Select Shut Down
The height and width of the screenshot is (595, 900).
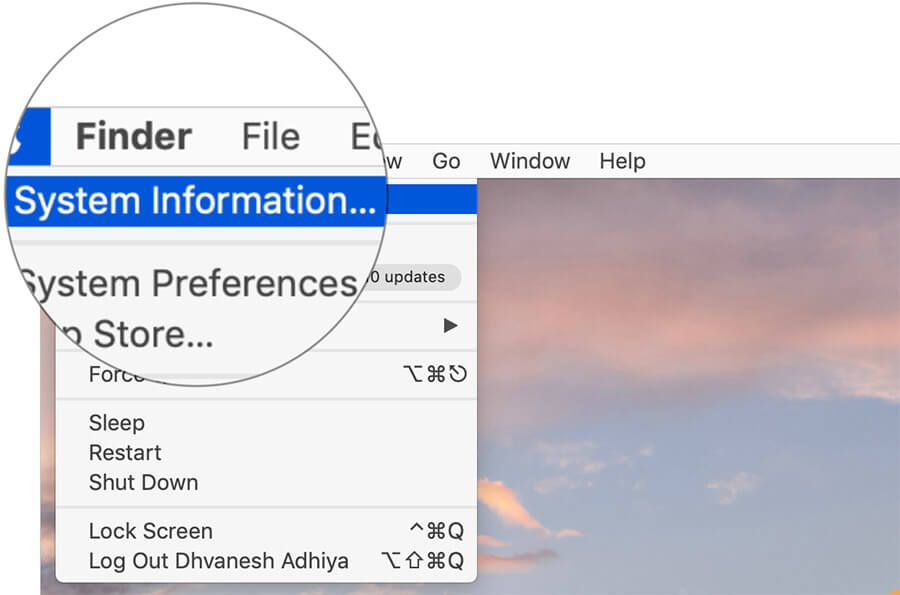[143, 483]
